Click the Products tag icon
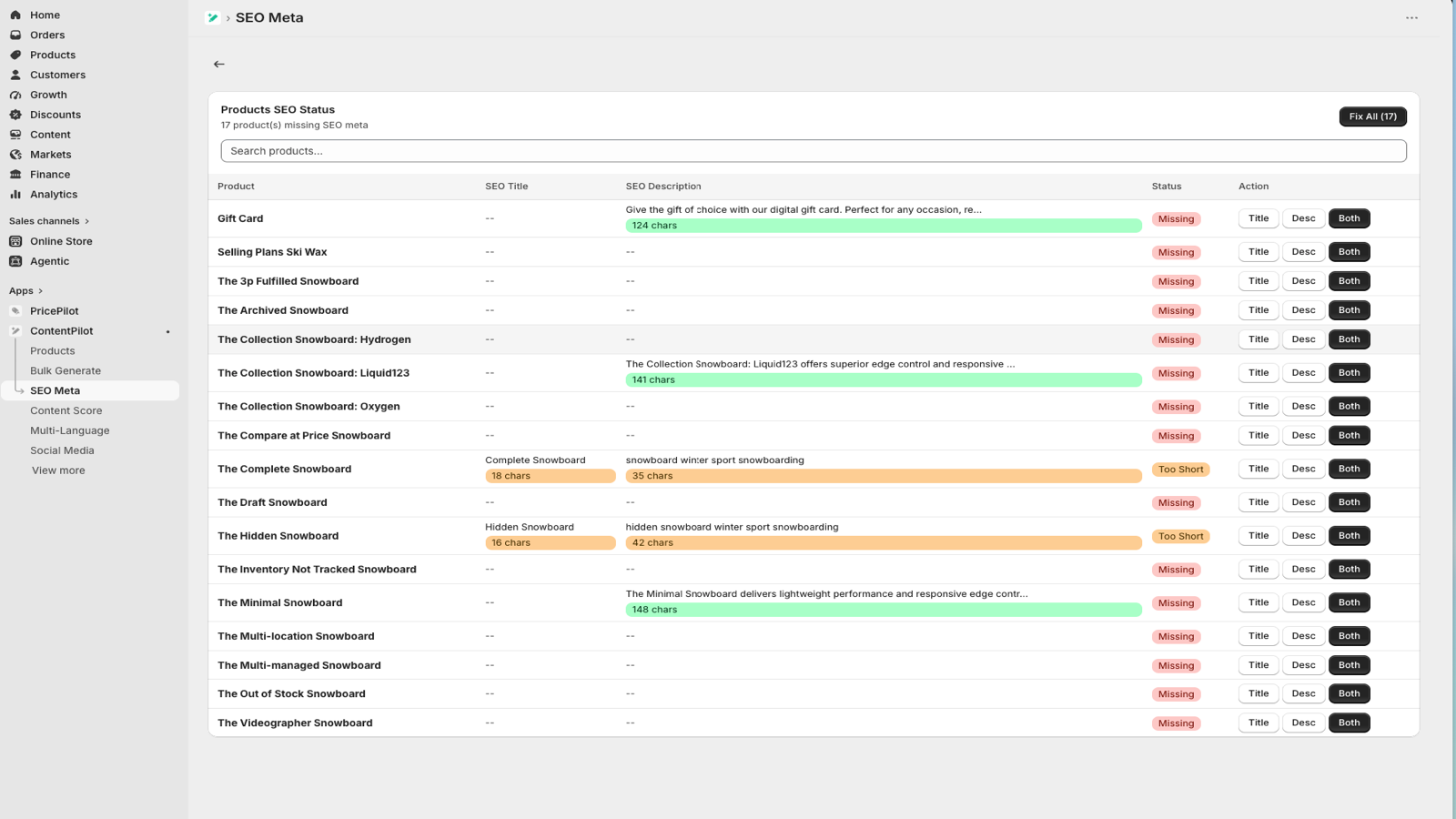 15,55
